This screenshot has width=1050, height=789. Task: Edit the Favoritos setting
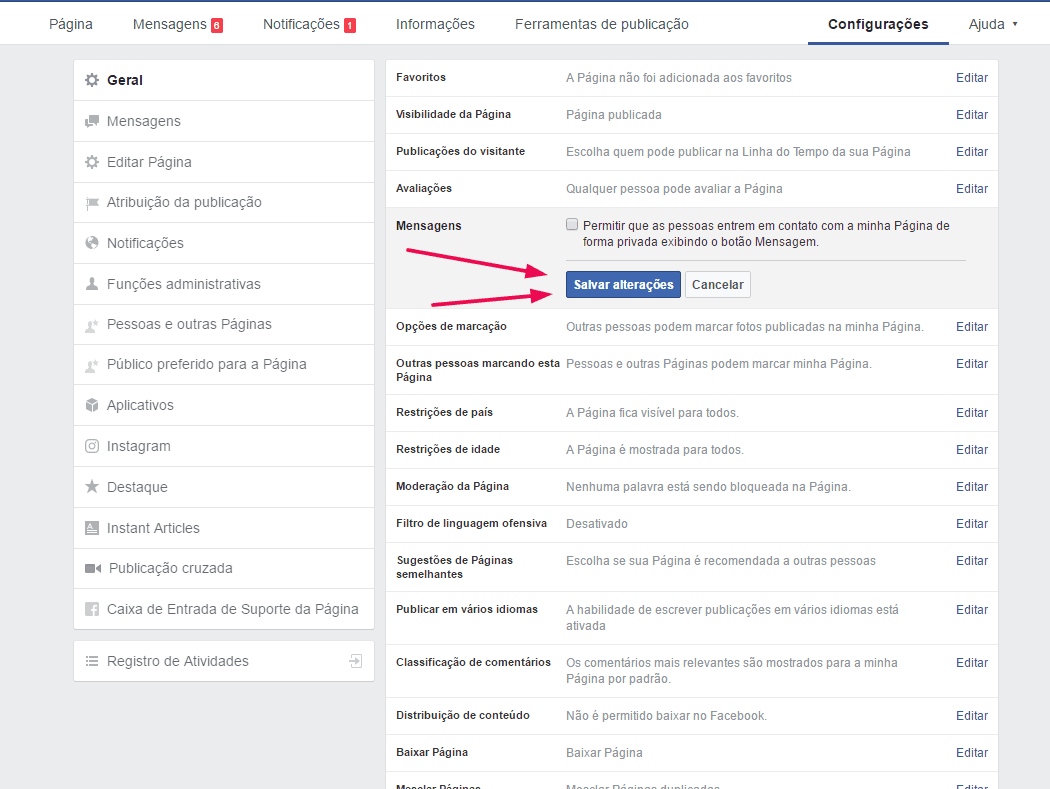pos(972,78)
